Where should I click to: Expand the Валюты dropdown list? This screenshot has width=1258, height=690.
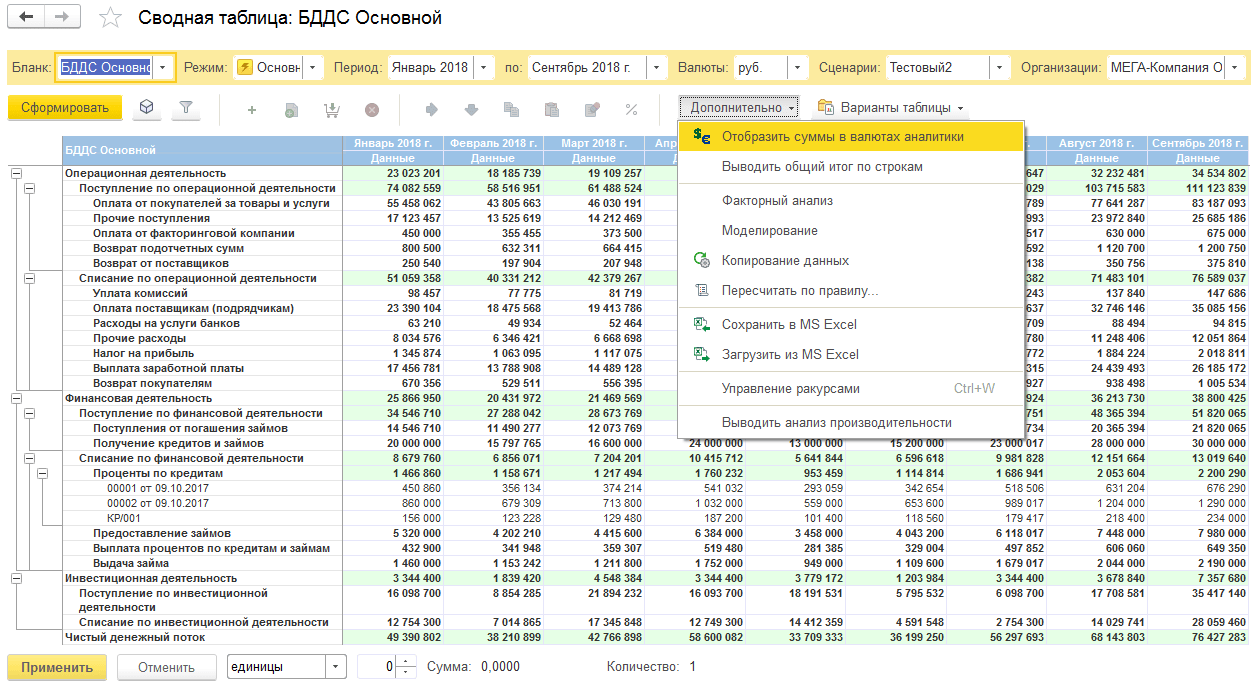[797, 68]
